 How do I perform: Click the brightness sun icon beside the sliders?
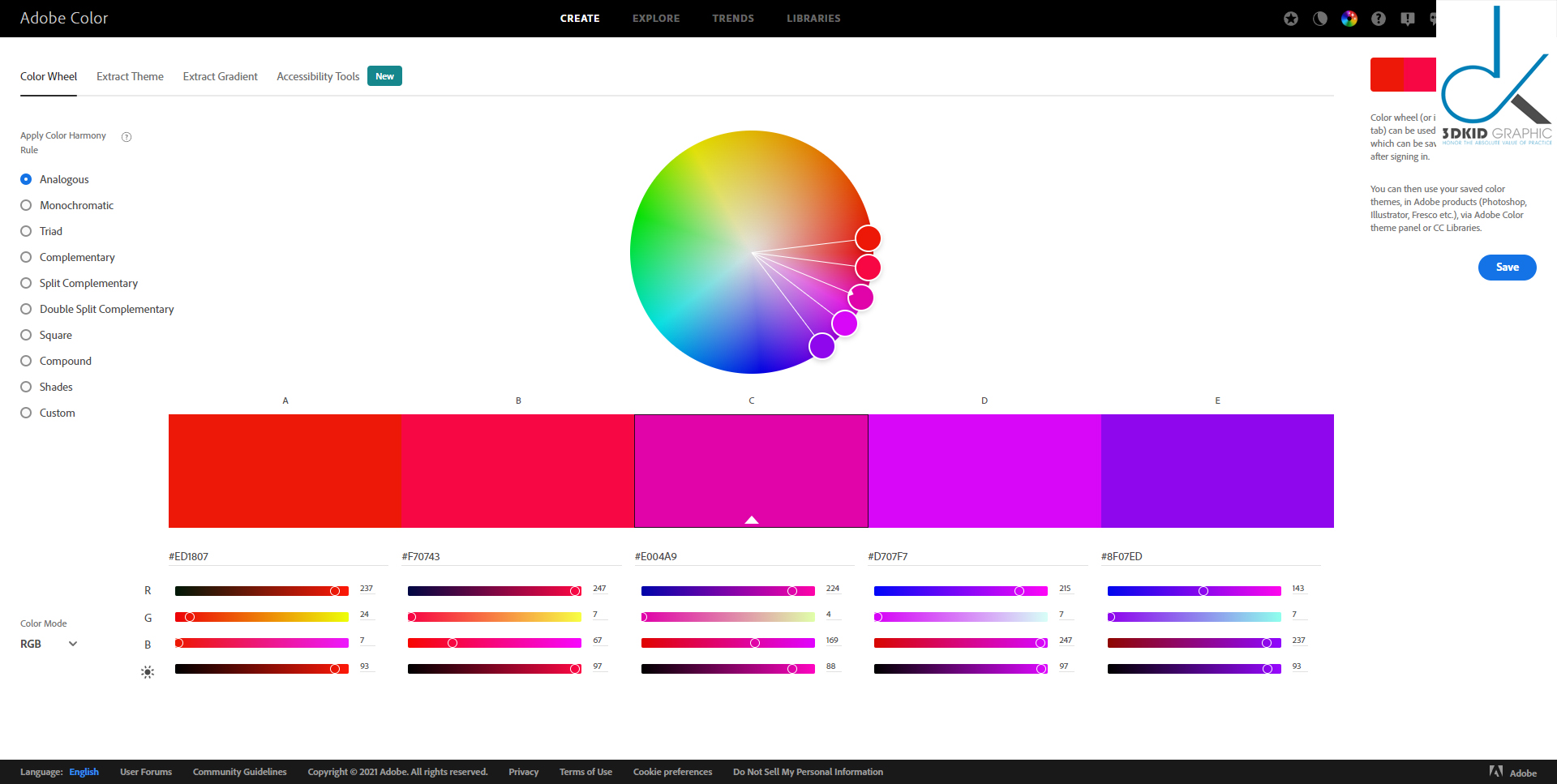148,672
